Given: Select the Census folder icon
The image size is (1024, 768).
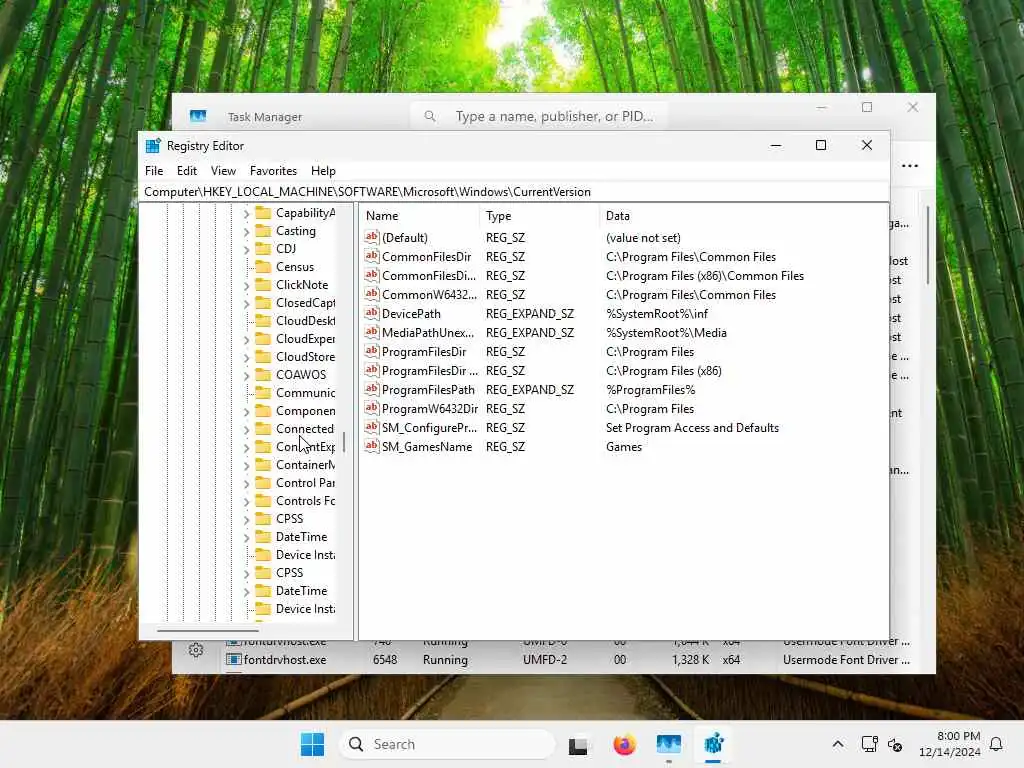Looking at the screenshot, I should [x=263, y=266].
